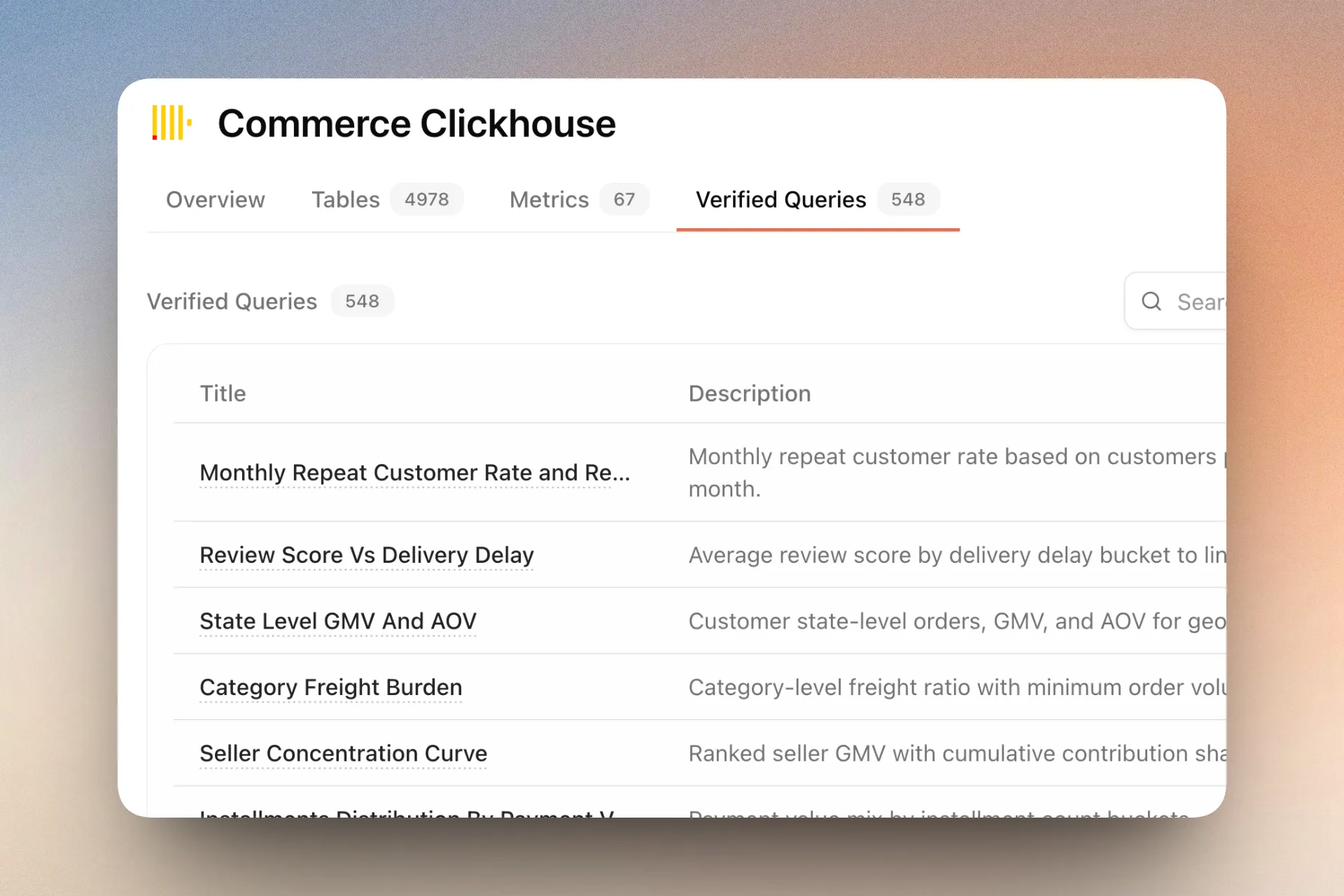Screen dimensions: 1344x896
Task: Click the 4978 badge on Tables tab
Action: coord(427,199)
